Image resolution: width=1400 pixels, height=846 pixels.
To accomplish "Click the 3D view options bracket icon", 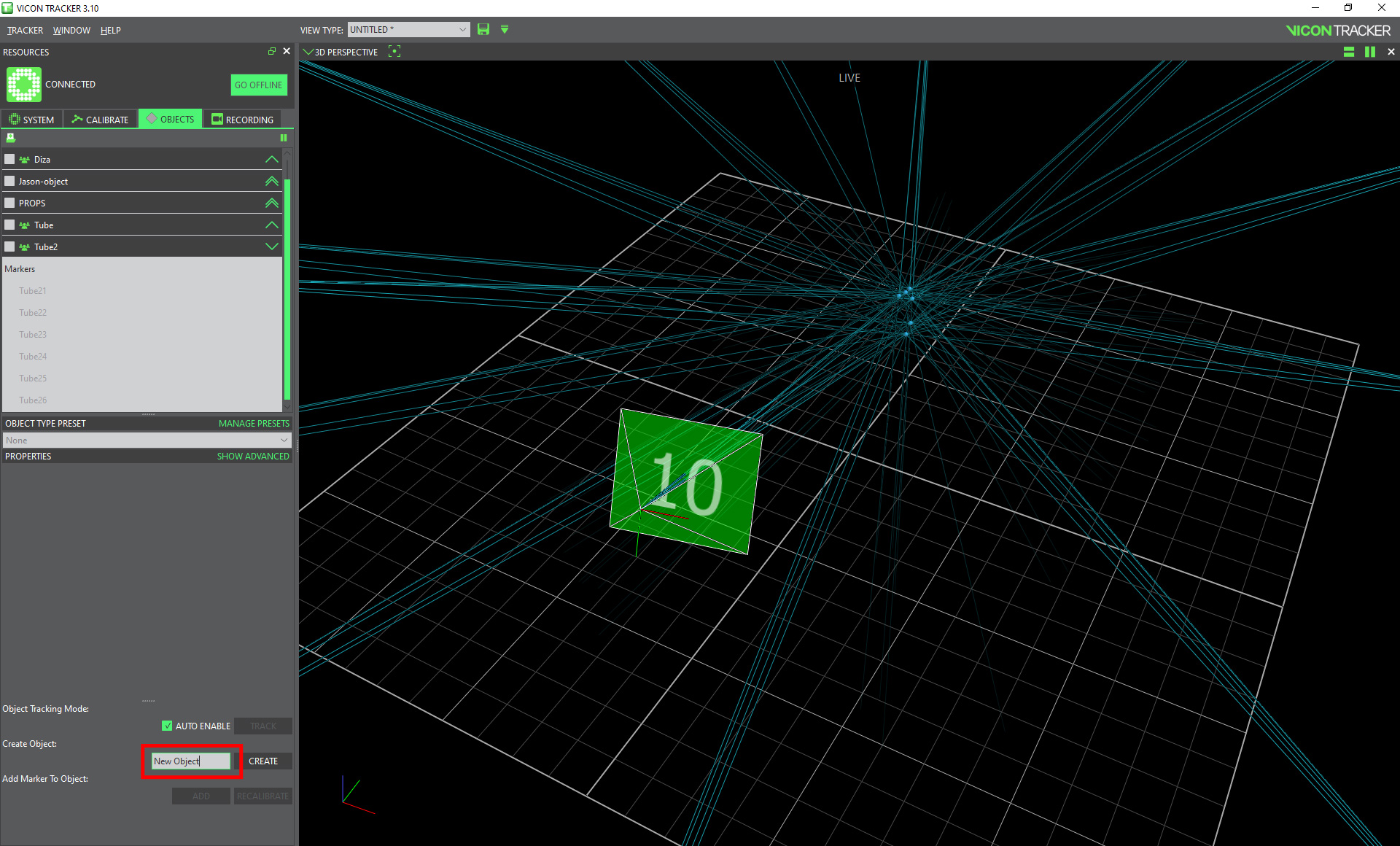I will (x=394, y=51).
